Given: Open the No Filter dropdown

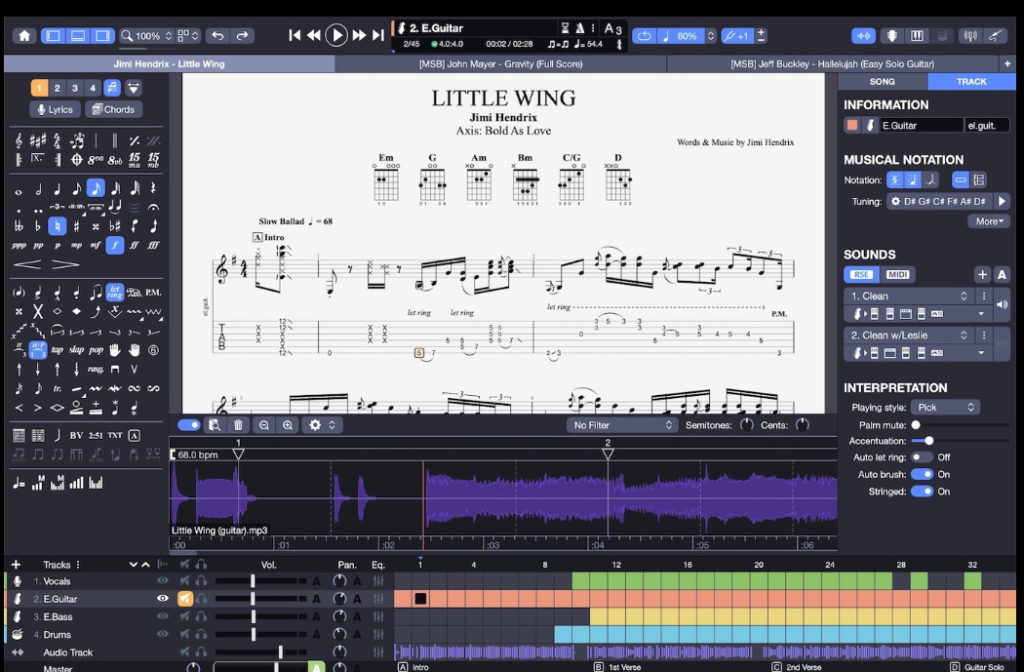Looking at the screenshot, I should [x=622, y=425].
